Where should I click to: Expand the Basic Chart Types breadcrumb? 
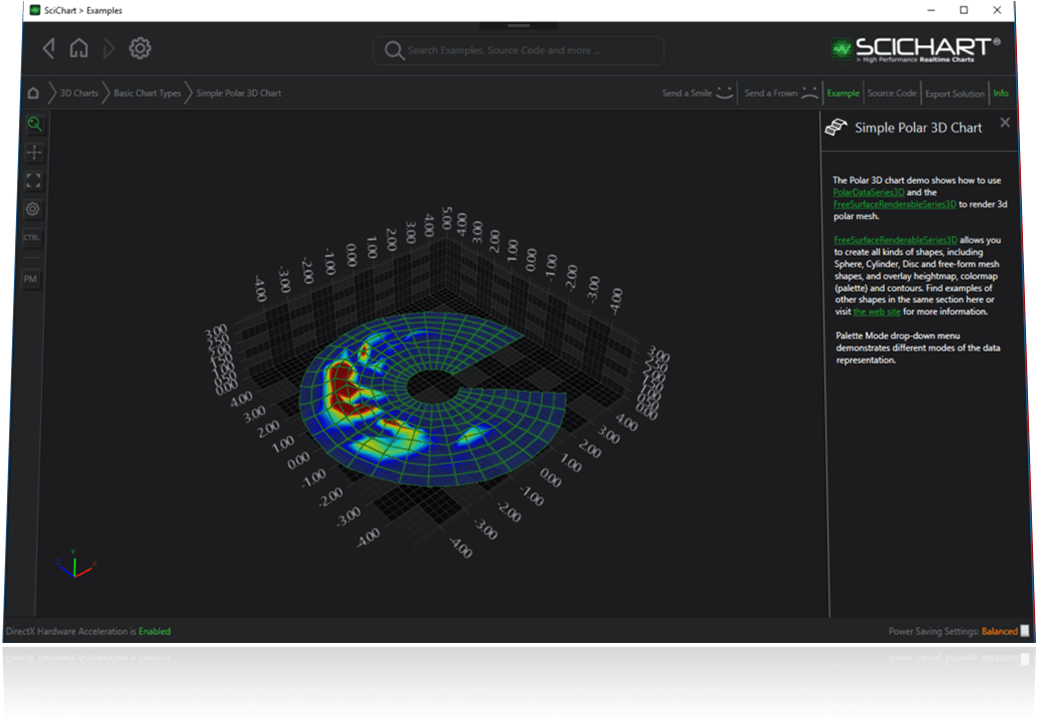(x=147, y=93)
